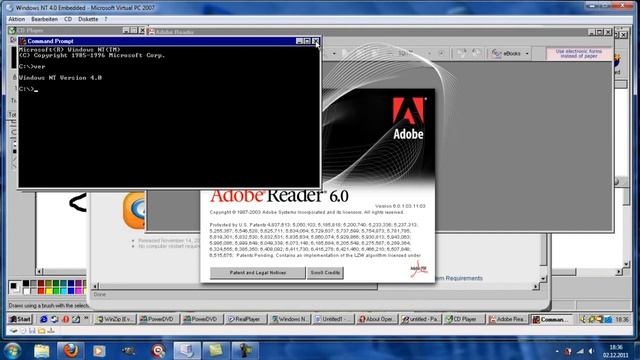The height and width of the screenshot is (360, 640).
Task: Click down arrow of browser vertical scrollbar
Action: [543, 278]
